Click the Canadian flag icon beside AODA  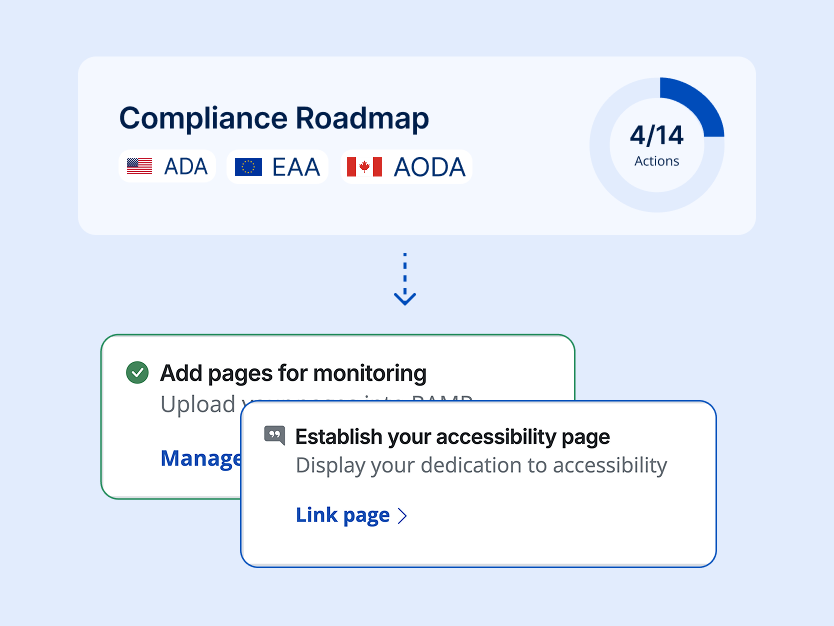point(363,166)
